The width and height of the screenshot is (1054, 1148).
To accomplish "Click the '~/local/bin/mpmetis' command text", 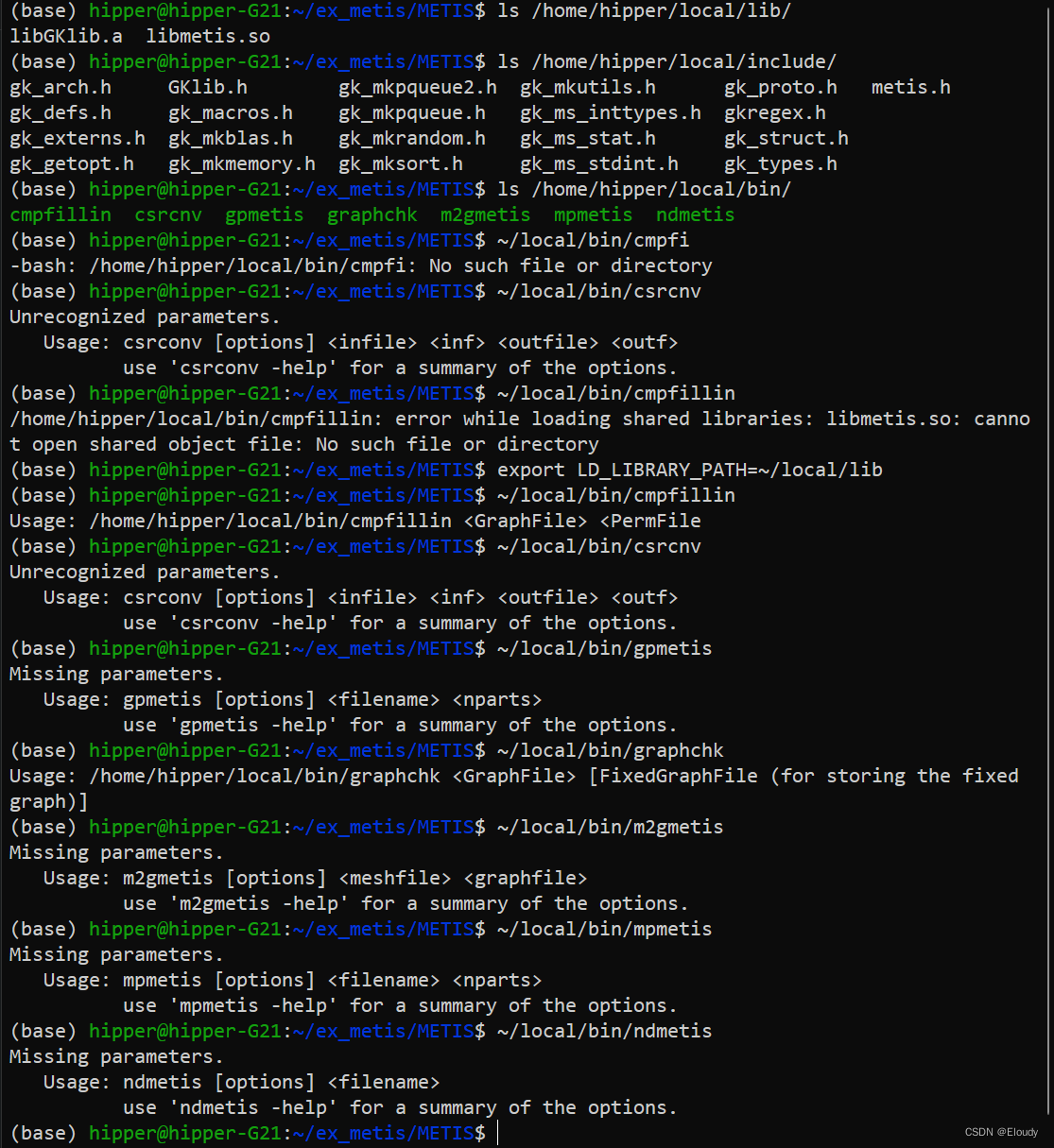I will [605, 929].
